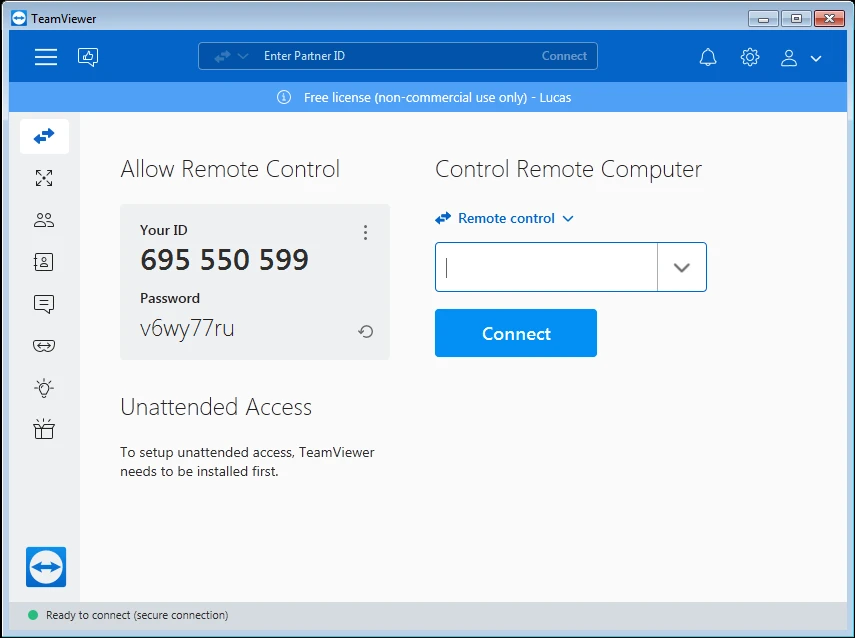
Task: Open the Remote Management sidebar icon
Action: click(44, 178)
